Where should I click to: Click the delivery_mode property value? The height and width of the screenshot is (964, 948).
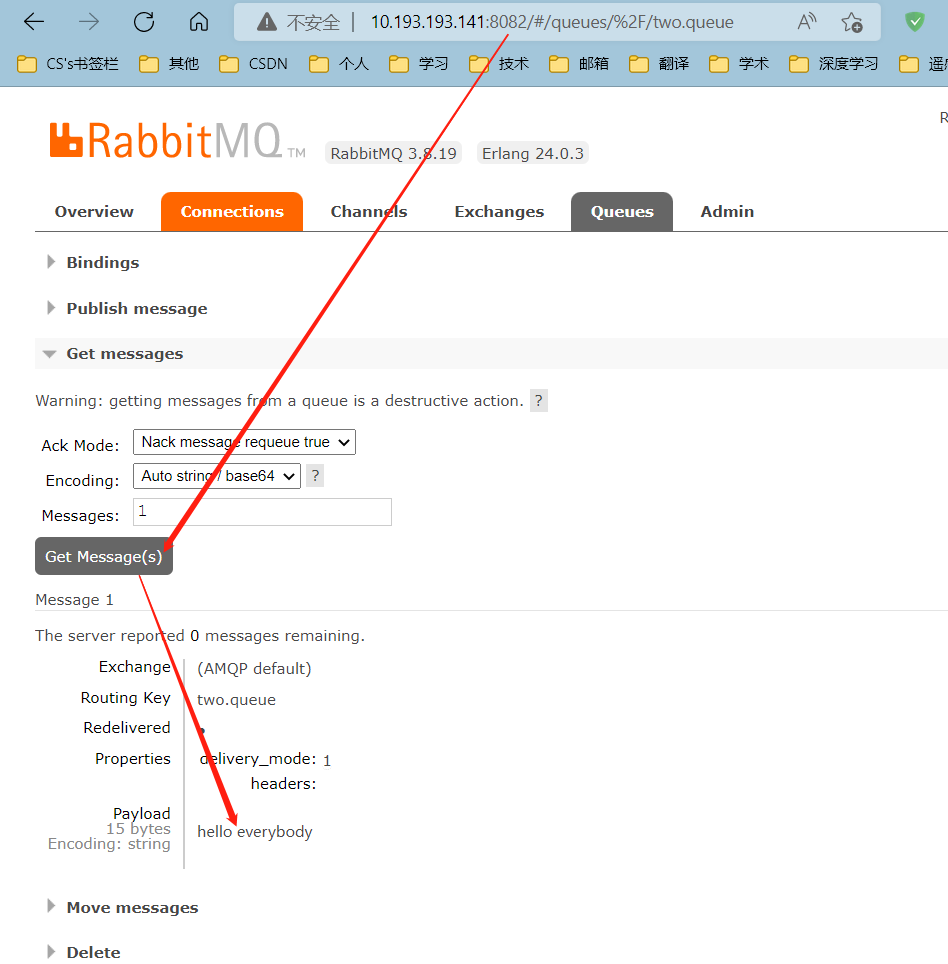[327, 761]
